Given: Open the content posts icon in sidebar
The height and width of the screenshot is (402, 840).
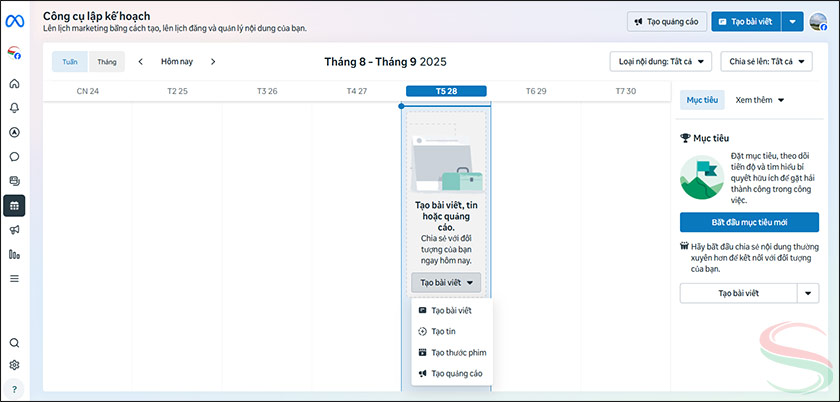Looking at the screenshot, I should tap(14, 181).
